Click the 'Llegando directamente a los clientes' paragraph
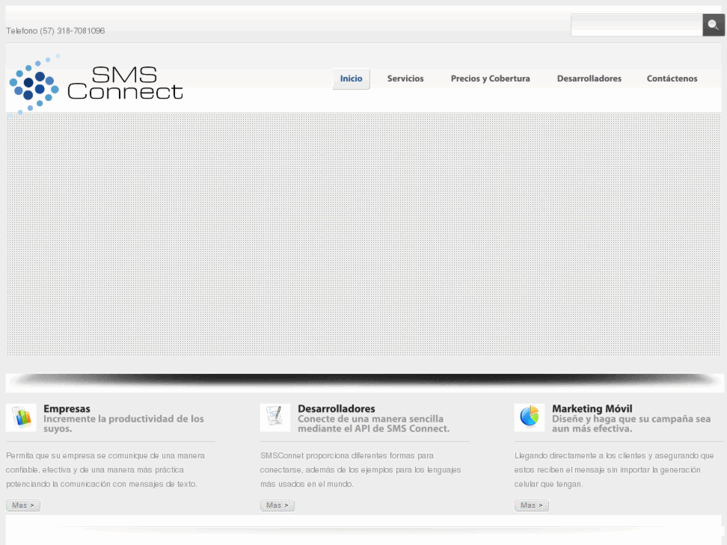The height and width of the screenshot is (545, 727). [614, 470]
